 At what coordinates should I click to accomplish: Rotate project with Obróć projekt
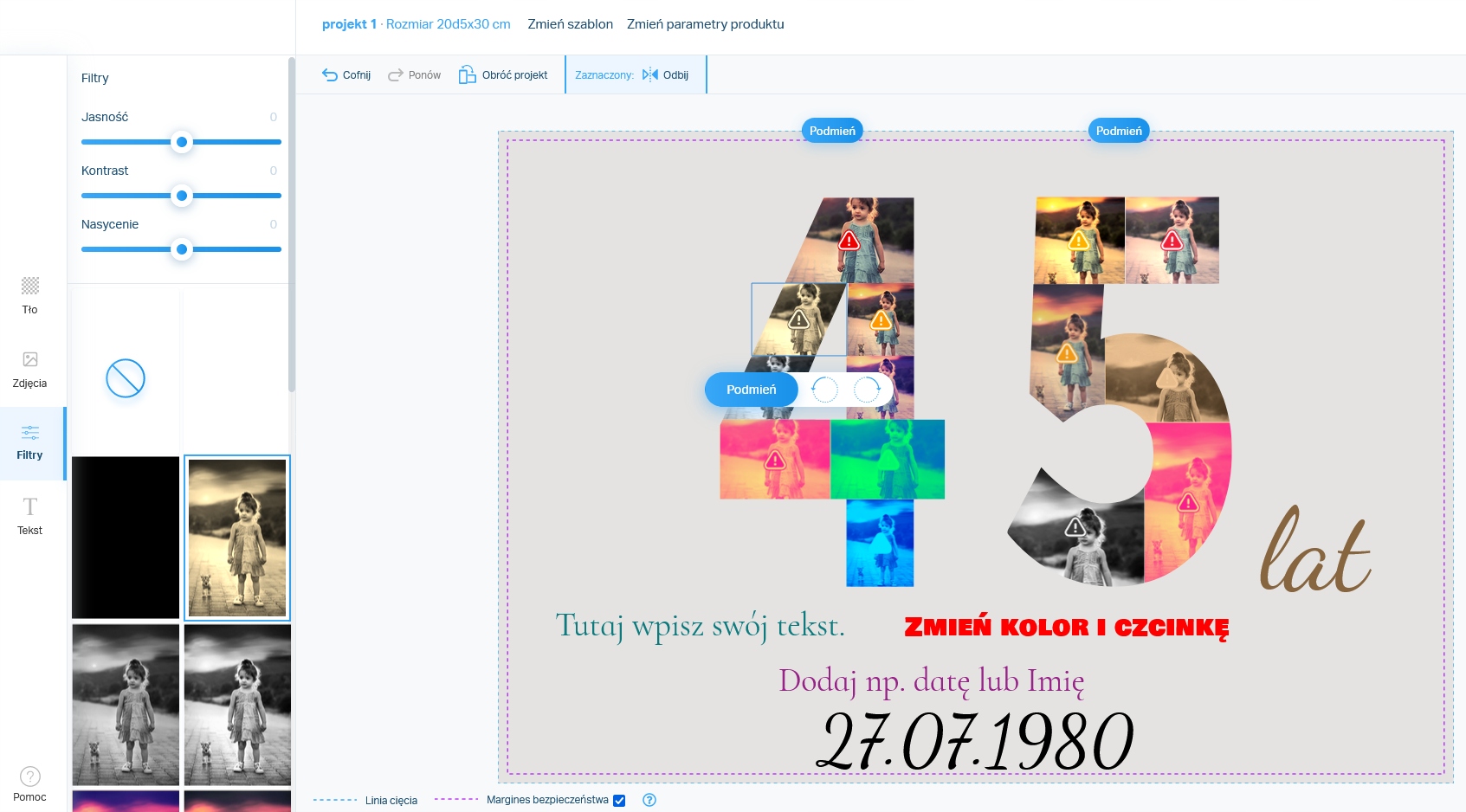point(503,75)
